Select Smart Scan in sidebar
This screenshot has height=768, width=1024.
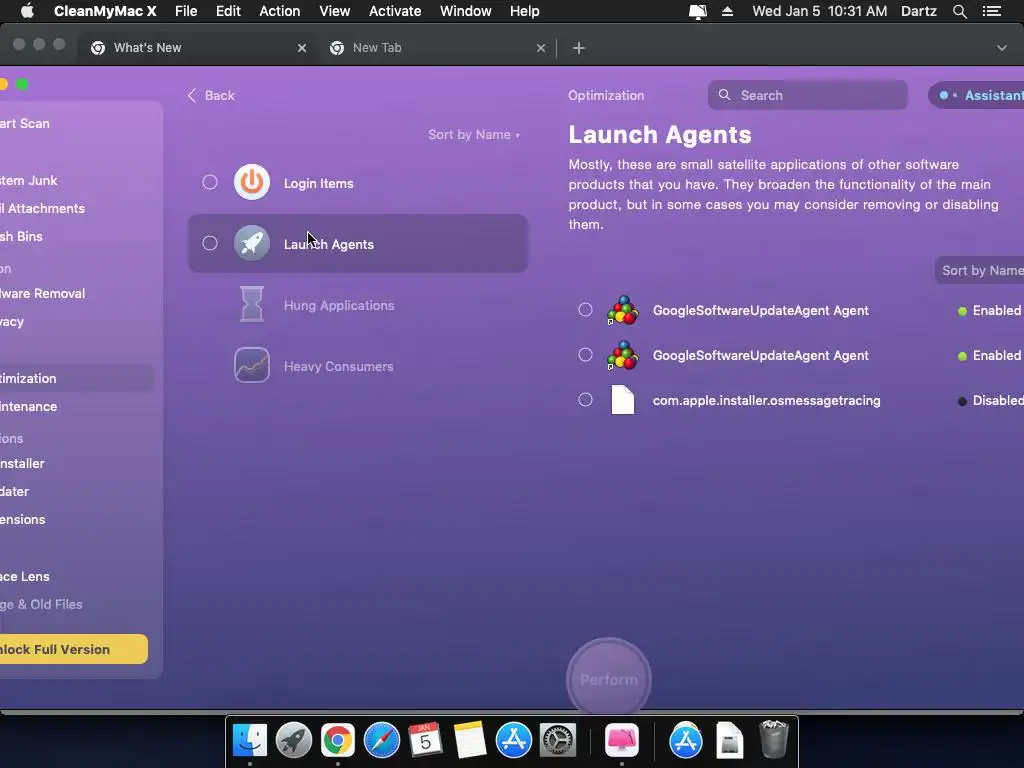click(25, 123)
